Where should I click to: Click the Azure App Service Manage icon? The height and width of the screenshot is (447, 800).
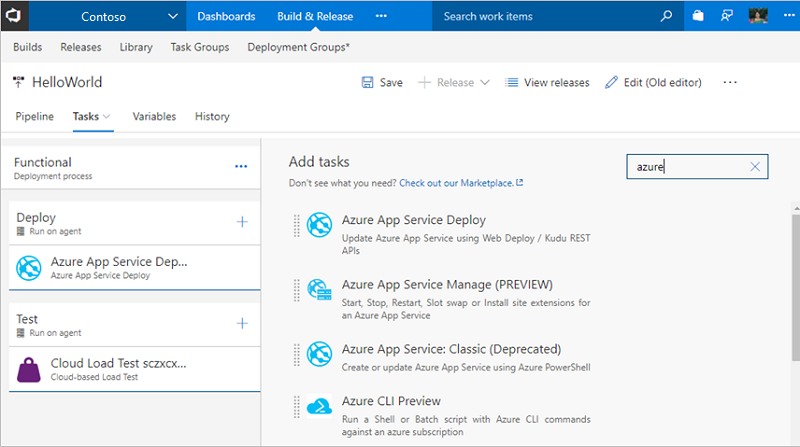click(x=319, y=290)
